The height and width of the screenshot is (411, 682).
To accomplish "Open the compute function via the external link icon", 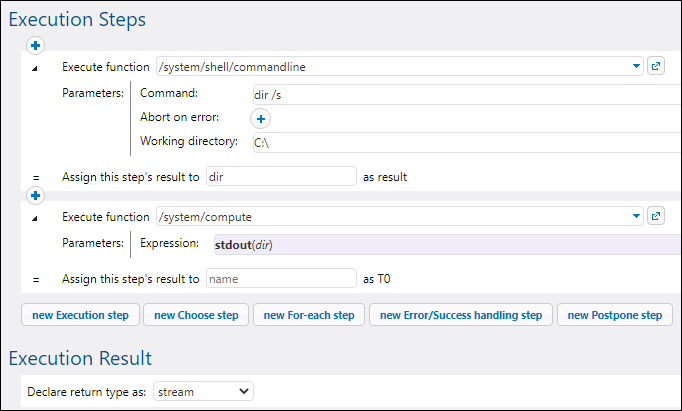I will point(656,216).
